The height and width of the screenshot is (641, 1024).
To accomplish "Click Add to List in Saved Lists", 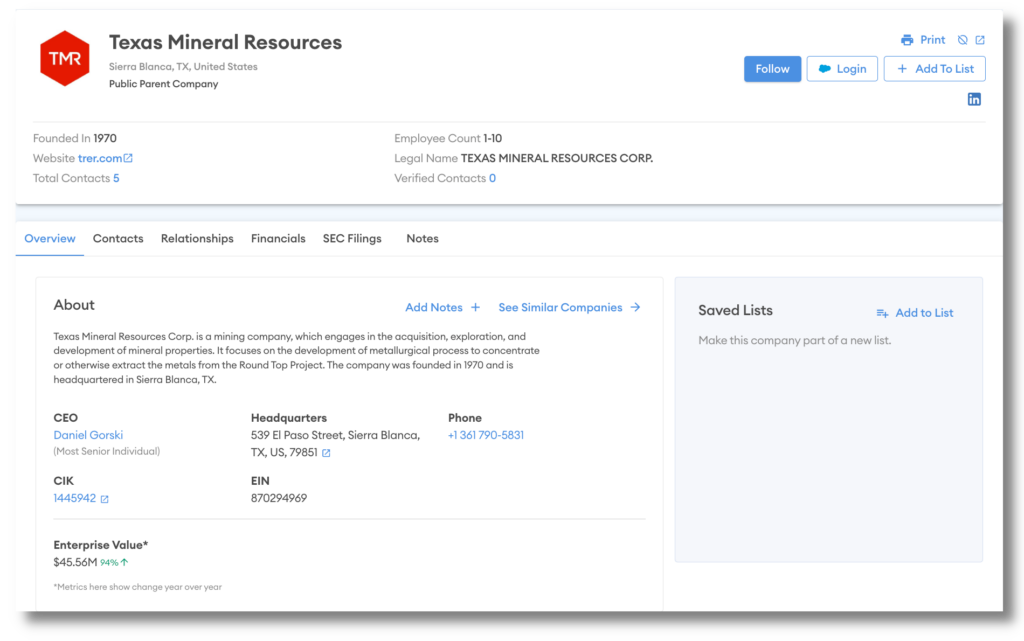I will click(x=924, y=313).
